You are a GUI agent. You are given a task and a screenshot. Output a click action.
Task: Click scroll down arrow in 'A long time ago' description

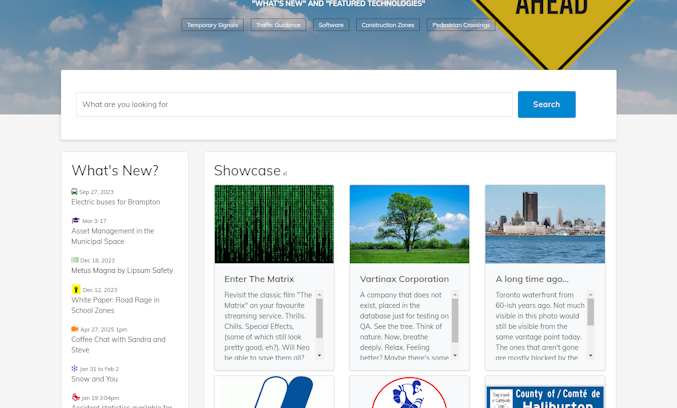591,355
